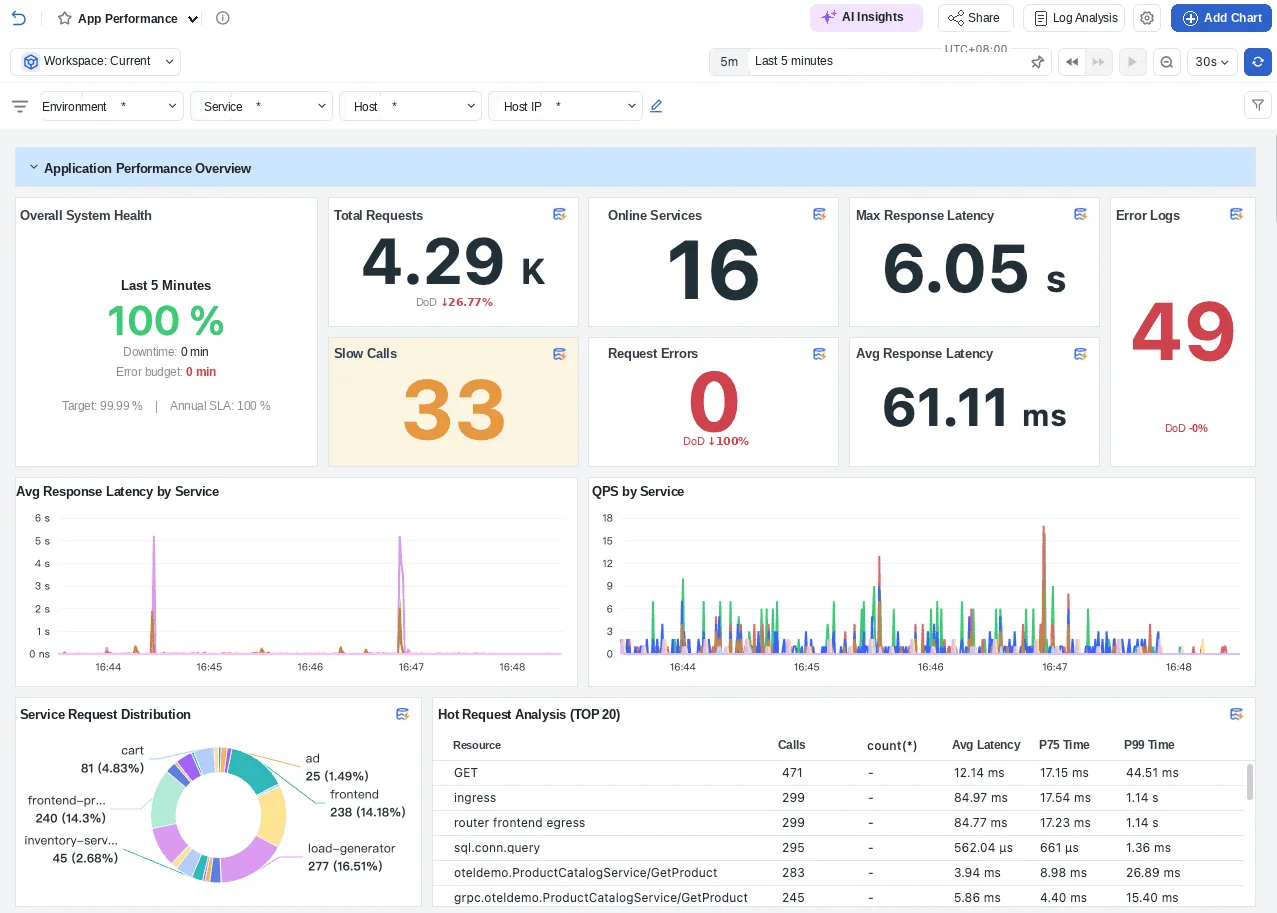Step the time range forward

click(x=1098, y=62)
